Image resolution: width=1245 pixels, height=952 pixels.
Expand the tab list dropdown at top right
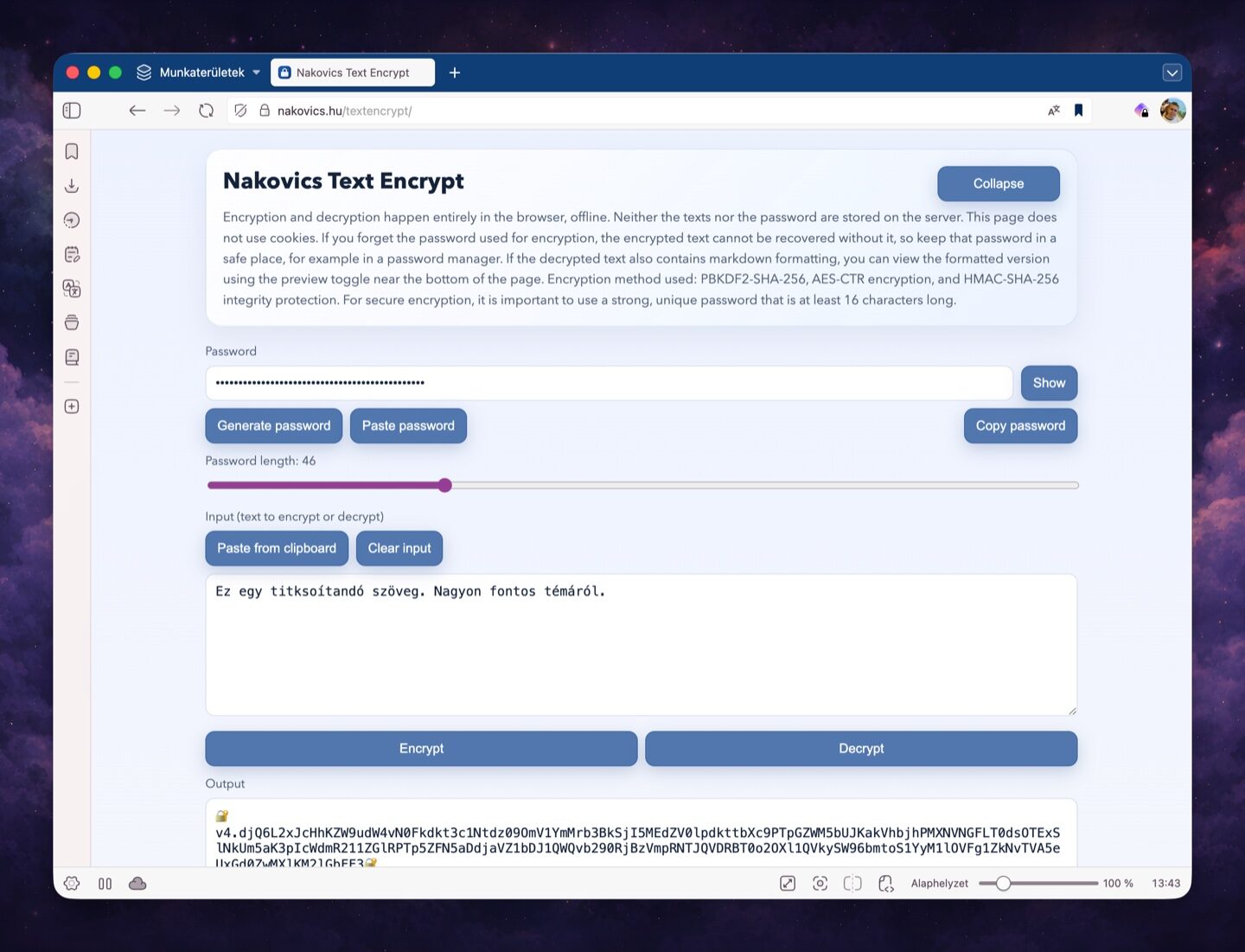pos(1172,73)
